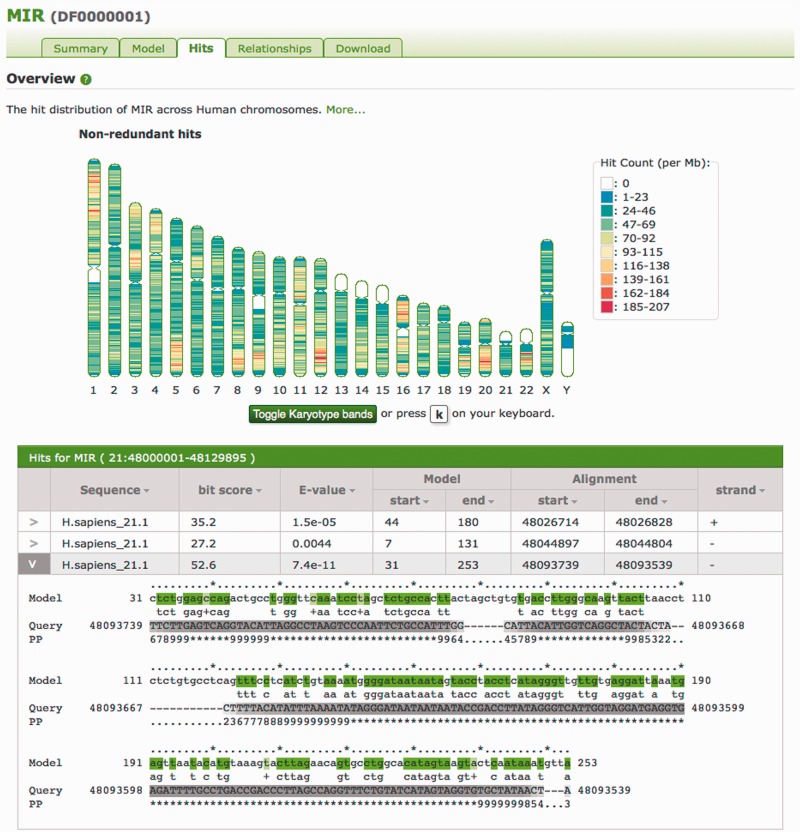Sort by Model start column
This screenshot has height=832, width=800.
409,500
